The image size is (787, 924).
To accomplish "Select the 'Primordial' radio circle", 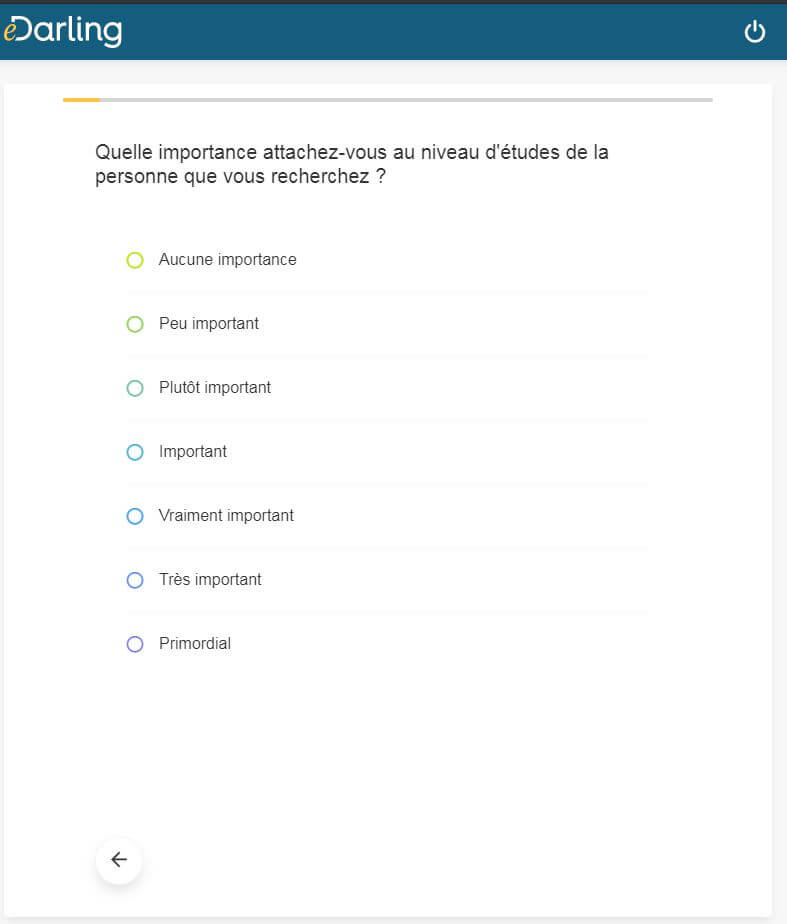I will (x=135, y=644).
